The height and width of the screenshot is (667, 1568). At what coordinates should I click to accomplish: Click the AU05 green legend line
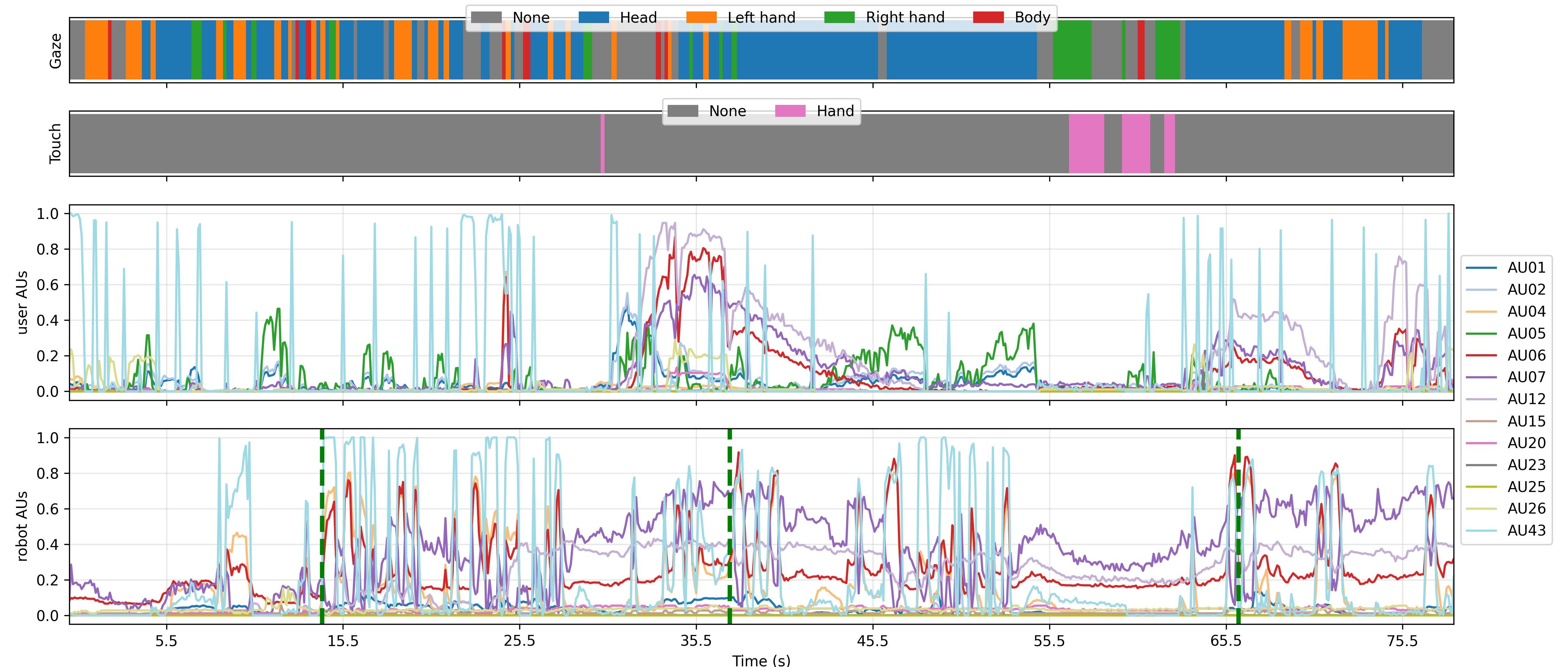pos(1481,334)
